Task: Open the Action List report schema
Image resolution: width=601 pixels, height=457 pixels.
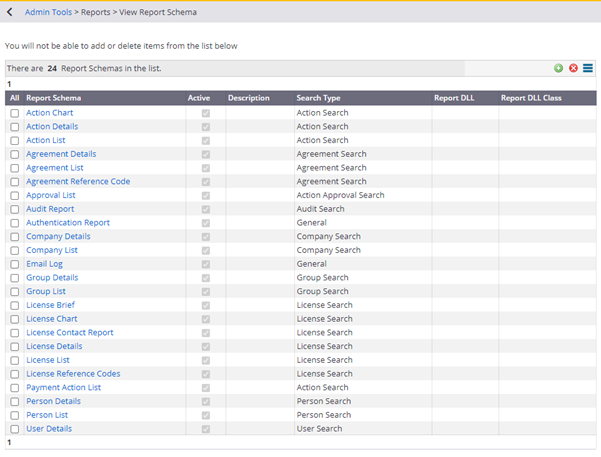Action: coord(46,140)
